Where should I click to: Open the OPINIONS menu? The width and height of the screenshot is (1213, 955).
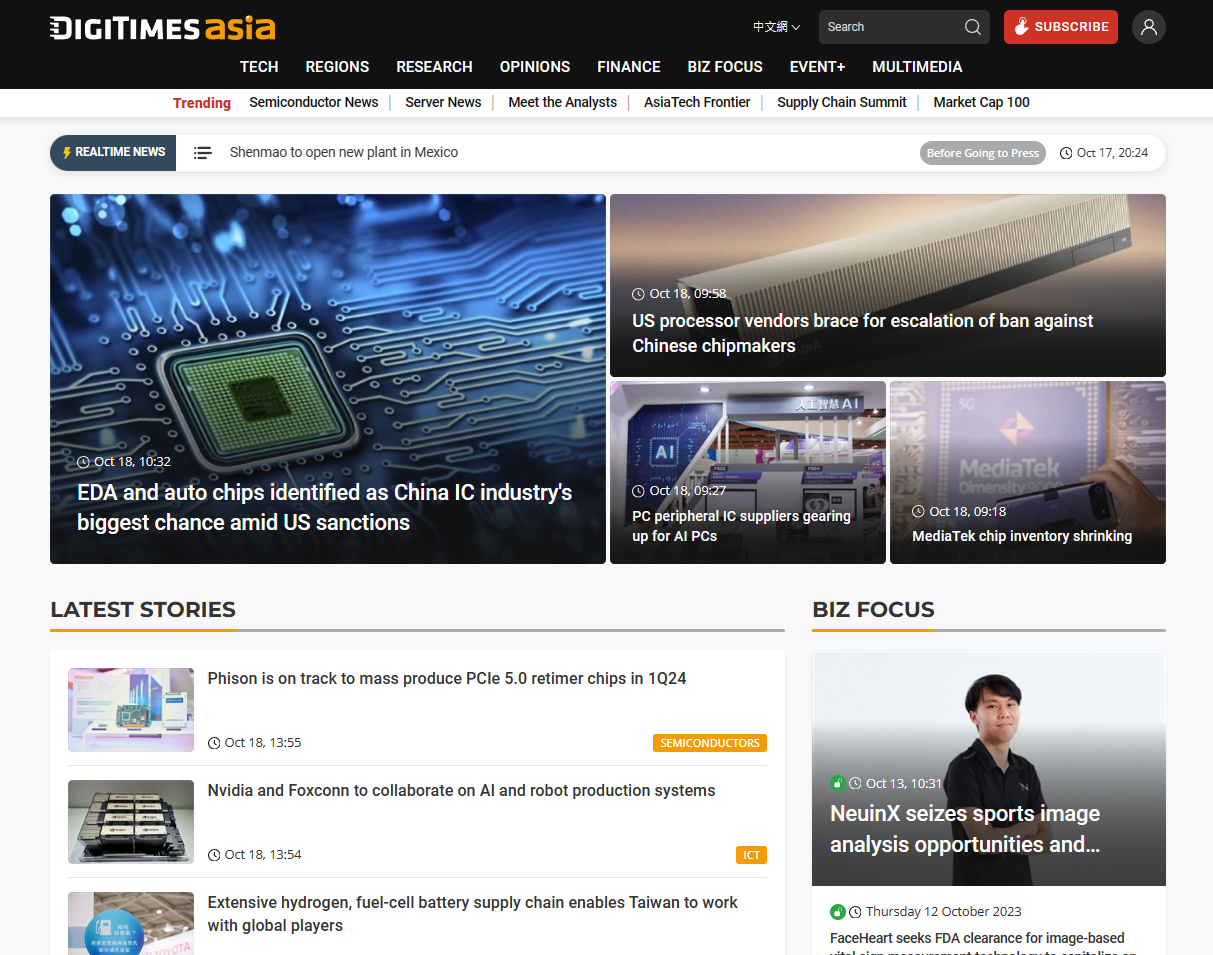535,67
